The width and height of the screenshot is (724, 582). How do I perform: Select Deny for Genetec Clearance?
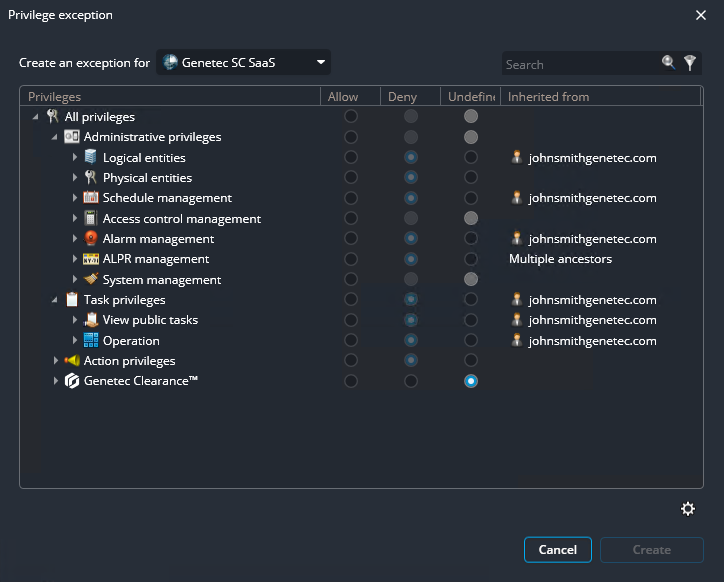point(410,381)
